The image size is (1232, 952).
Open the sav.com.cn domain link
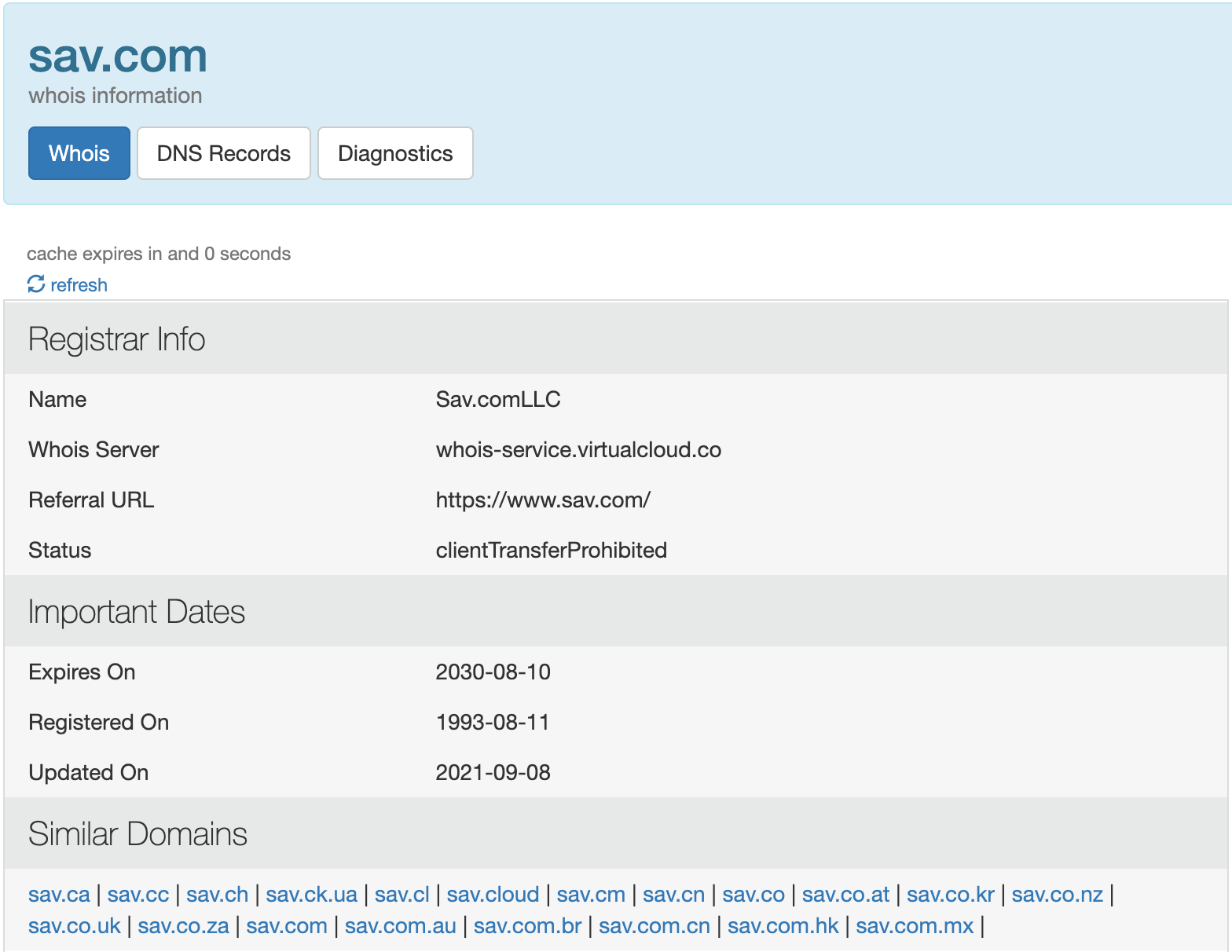coord(654,926)
